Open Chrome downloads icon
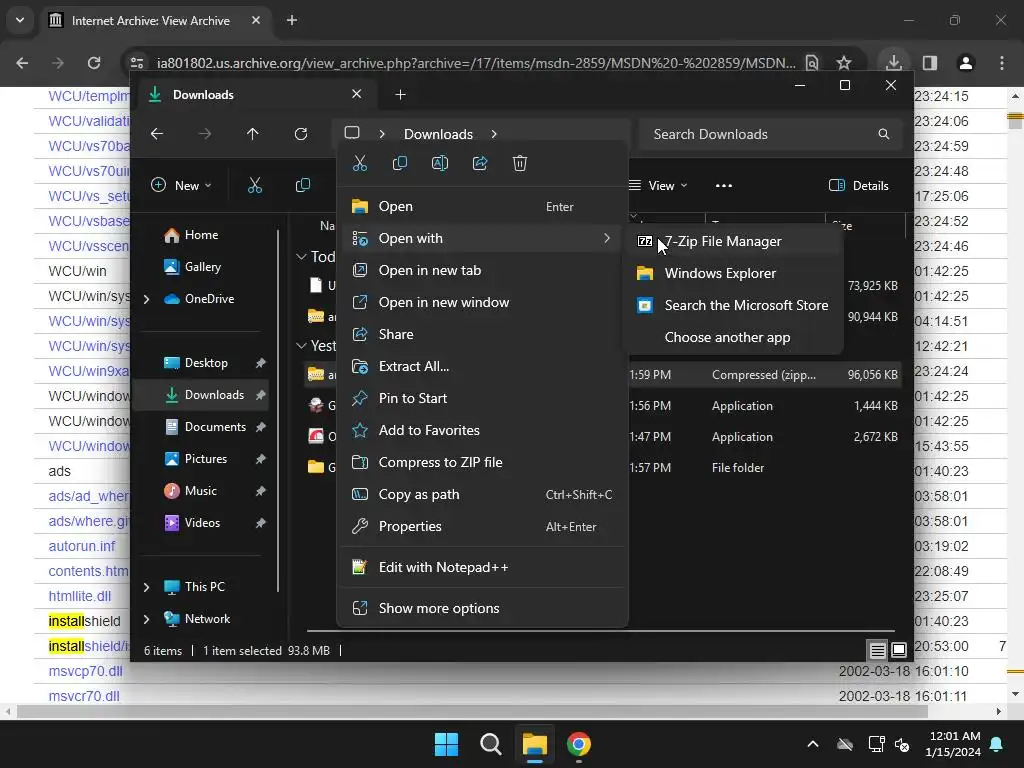 [x=893, y=63]
